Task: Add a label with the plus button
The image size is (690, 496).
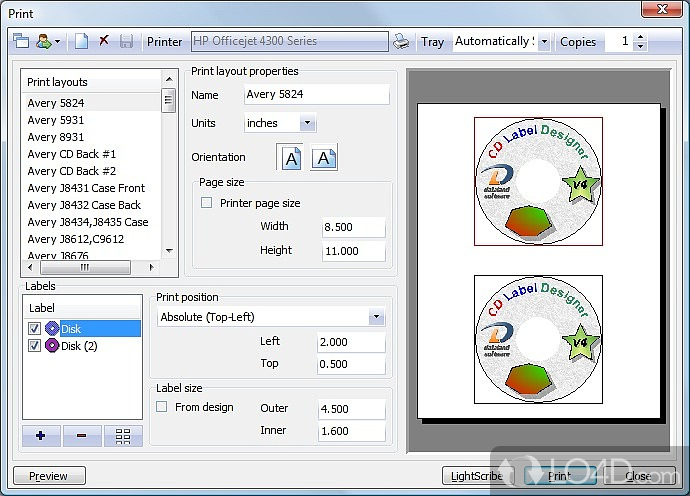Action: pos(41,436)
